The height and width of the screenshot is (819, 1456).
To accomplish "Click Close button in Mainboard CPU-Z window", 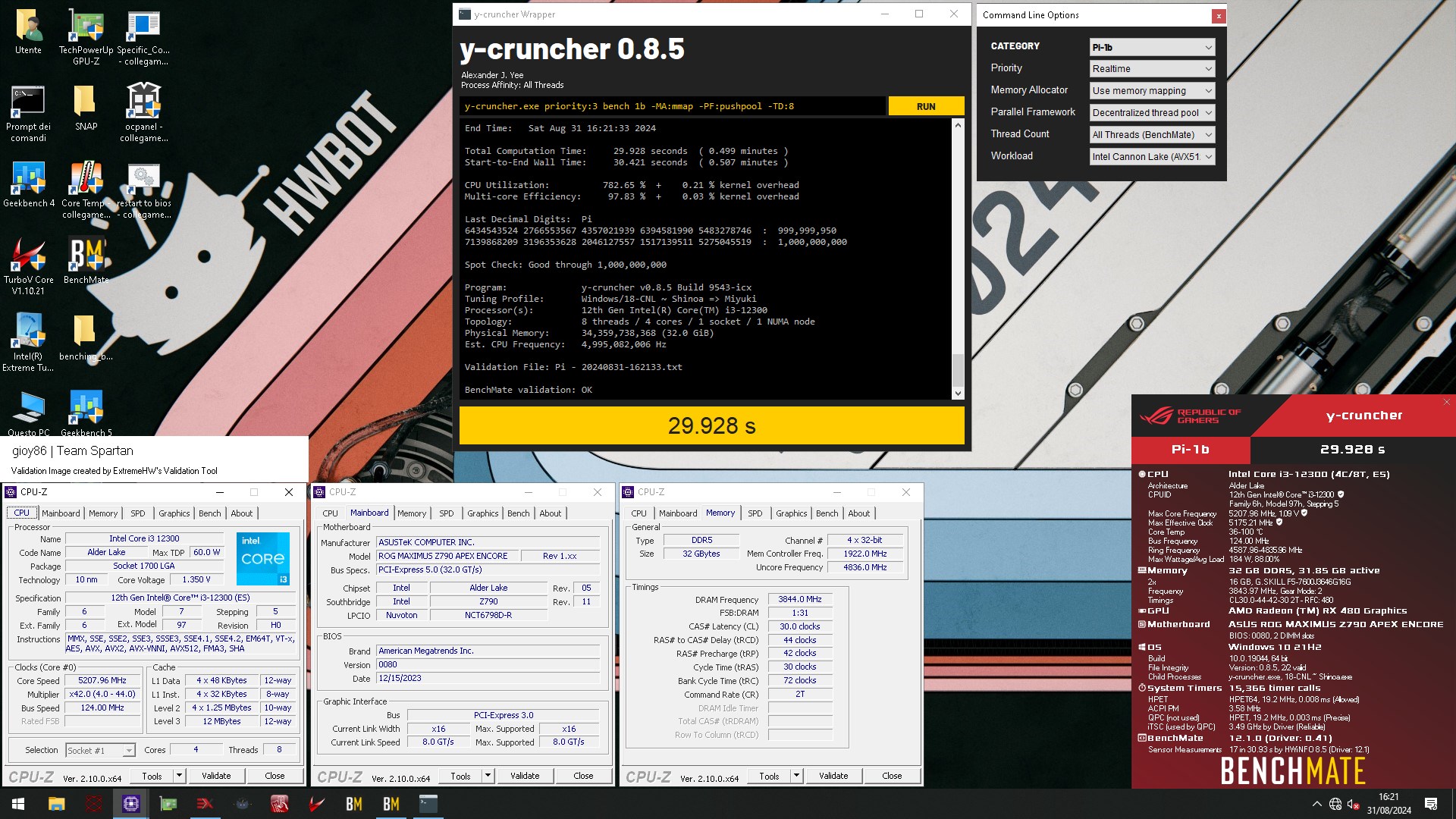I will click(583, 776).
